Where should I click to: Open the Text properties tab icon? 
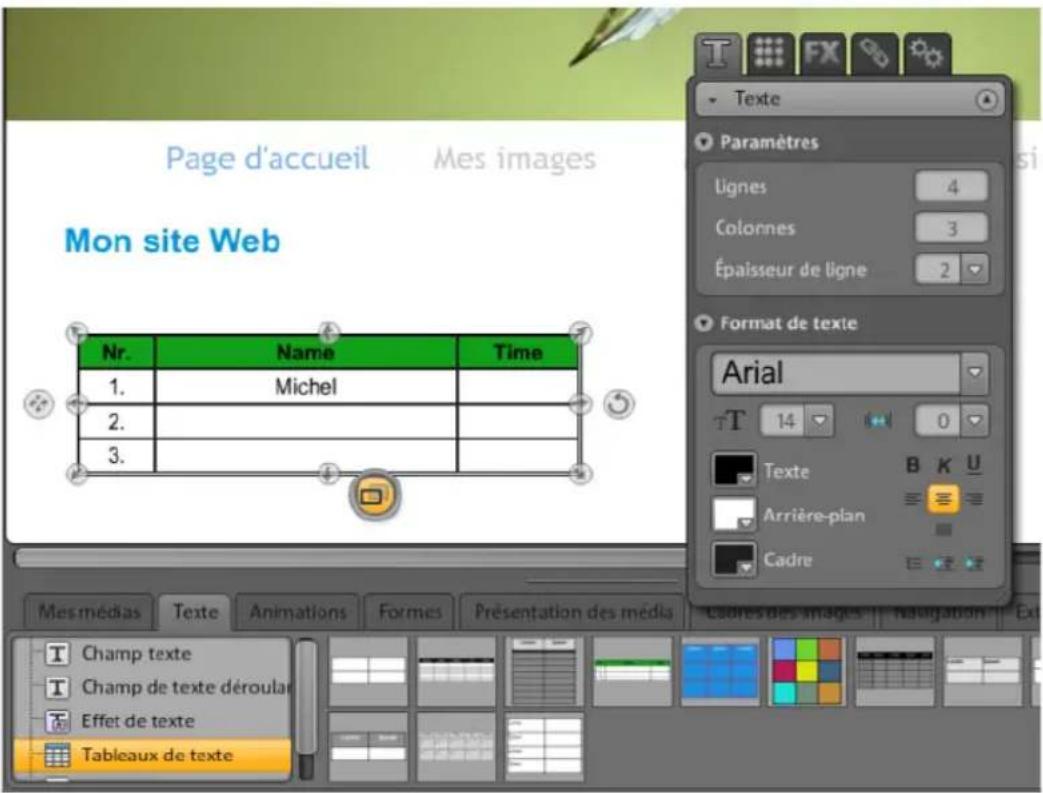pos(717,53)
